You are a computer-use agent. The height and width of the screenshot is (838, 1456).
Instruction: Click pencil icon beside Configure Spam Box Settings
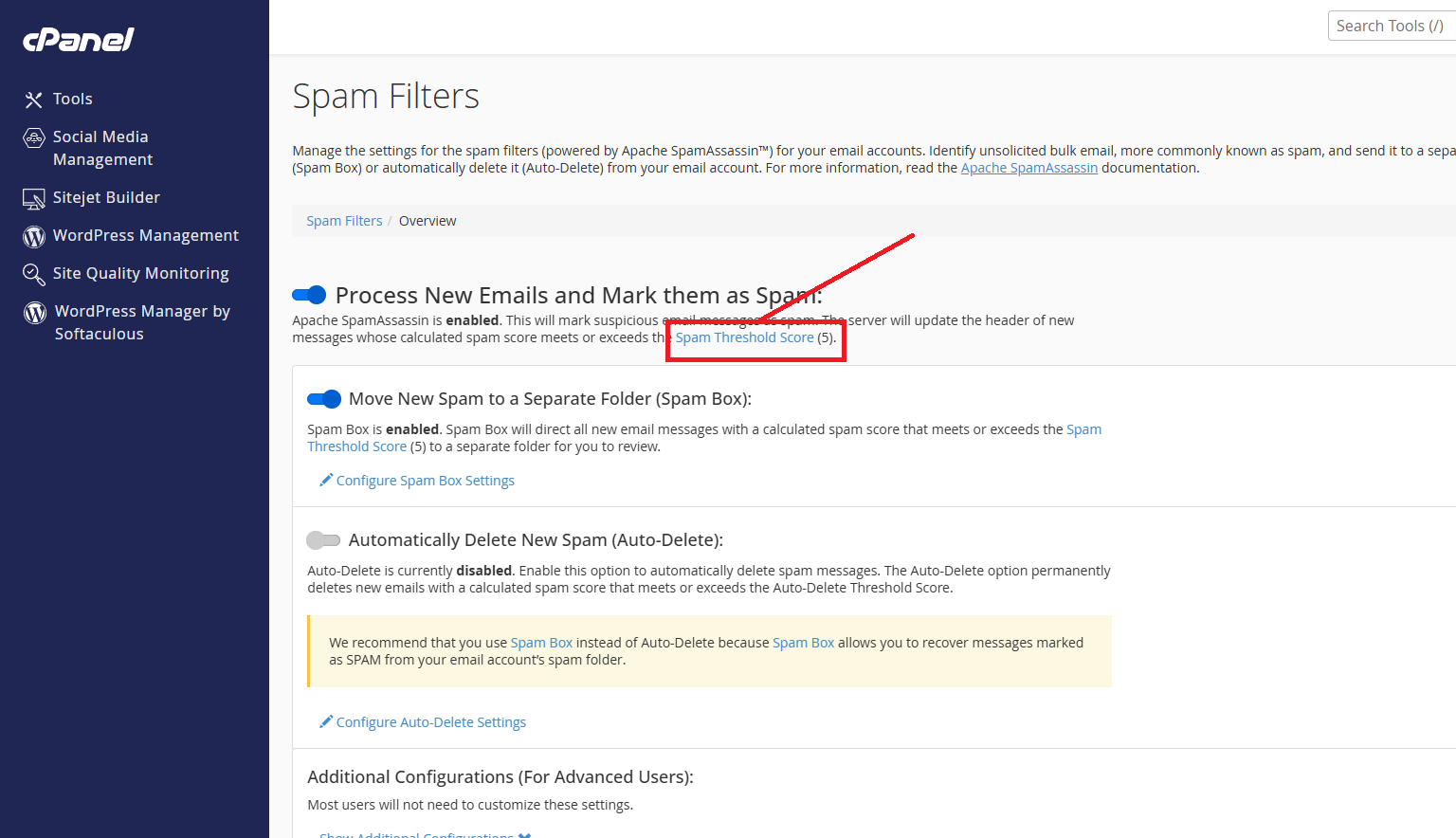(x=326, y=480)
